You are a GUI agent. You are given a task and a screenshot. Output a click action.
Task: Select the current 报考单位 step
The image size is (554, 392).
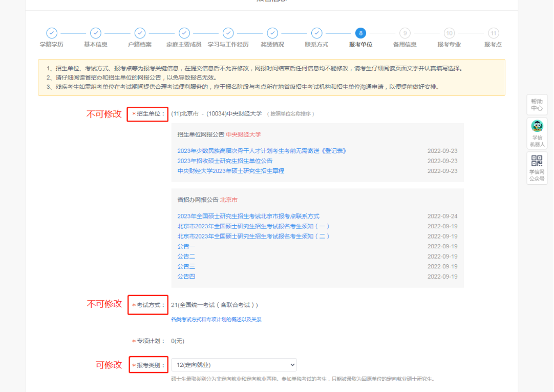click(x=361, y=33)
